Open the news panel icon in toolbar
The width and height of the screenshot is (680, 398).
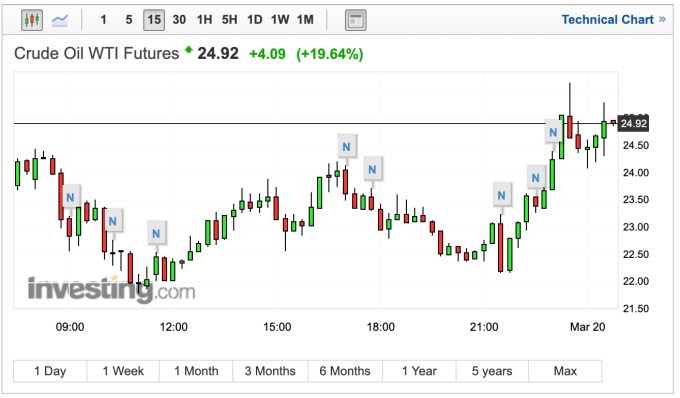pyautogui.click(x=356, y=20)
